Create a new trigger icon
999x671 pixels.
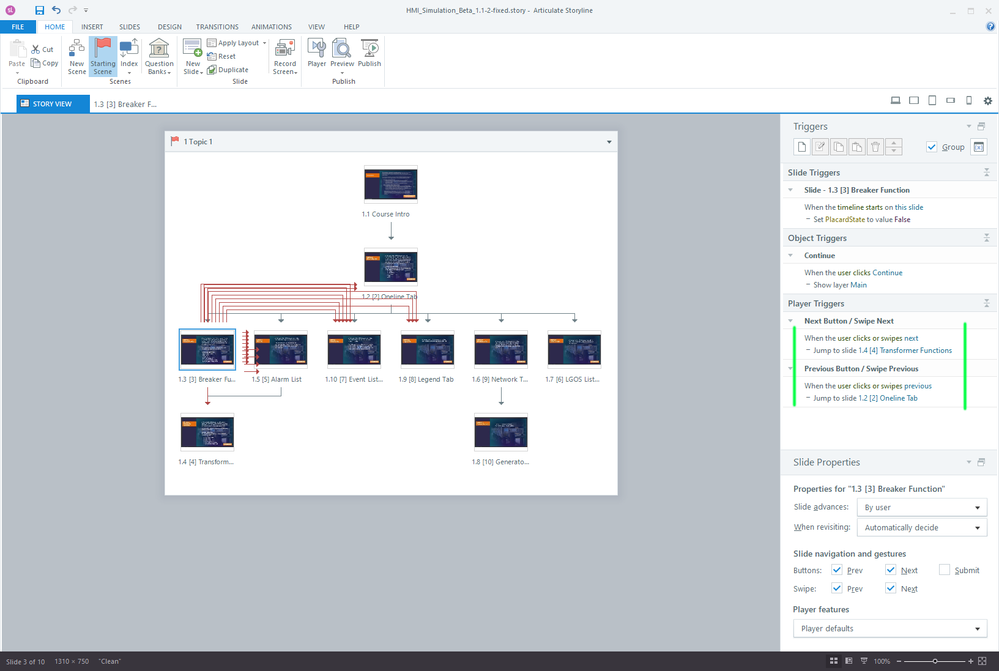(x=802, y=147)
